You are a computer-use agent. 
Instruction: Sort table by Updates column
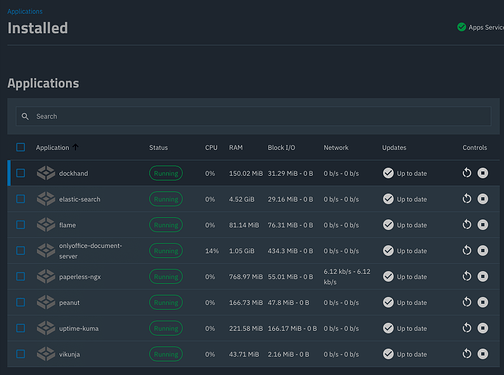click(x=394, y=147)
